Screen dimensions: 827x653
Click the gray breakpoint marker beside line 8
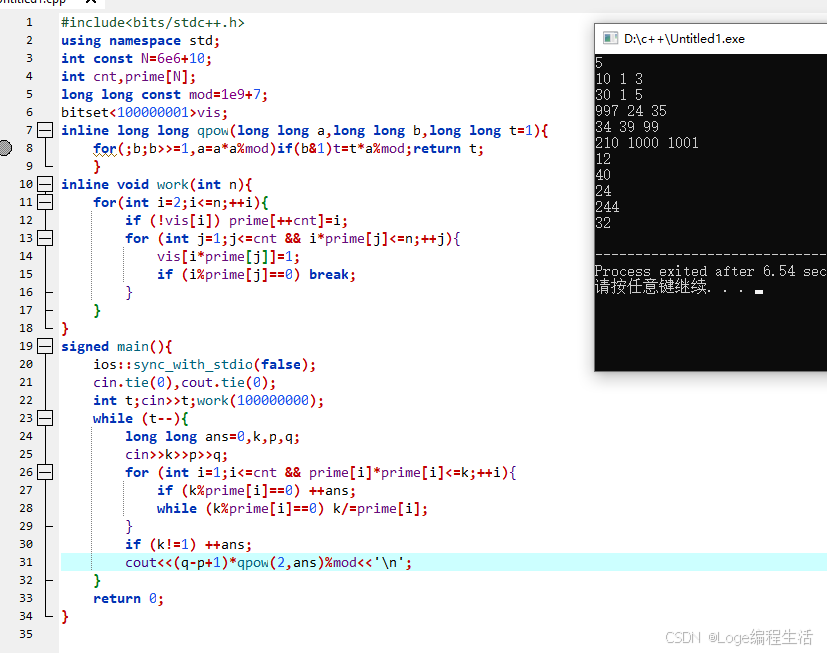[x=5, y=148]
